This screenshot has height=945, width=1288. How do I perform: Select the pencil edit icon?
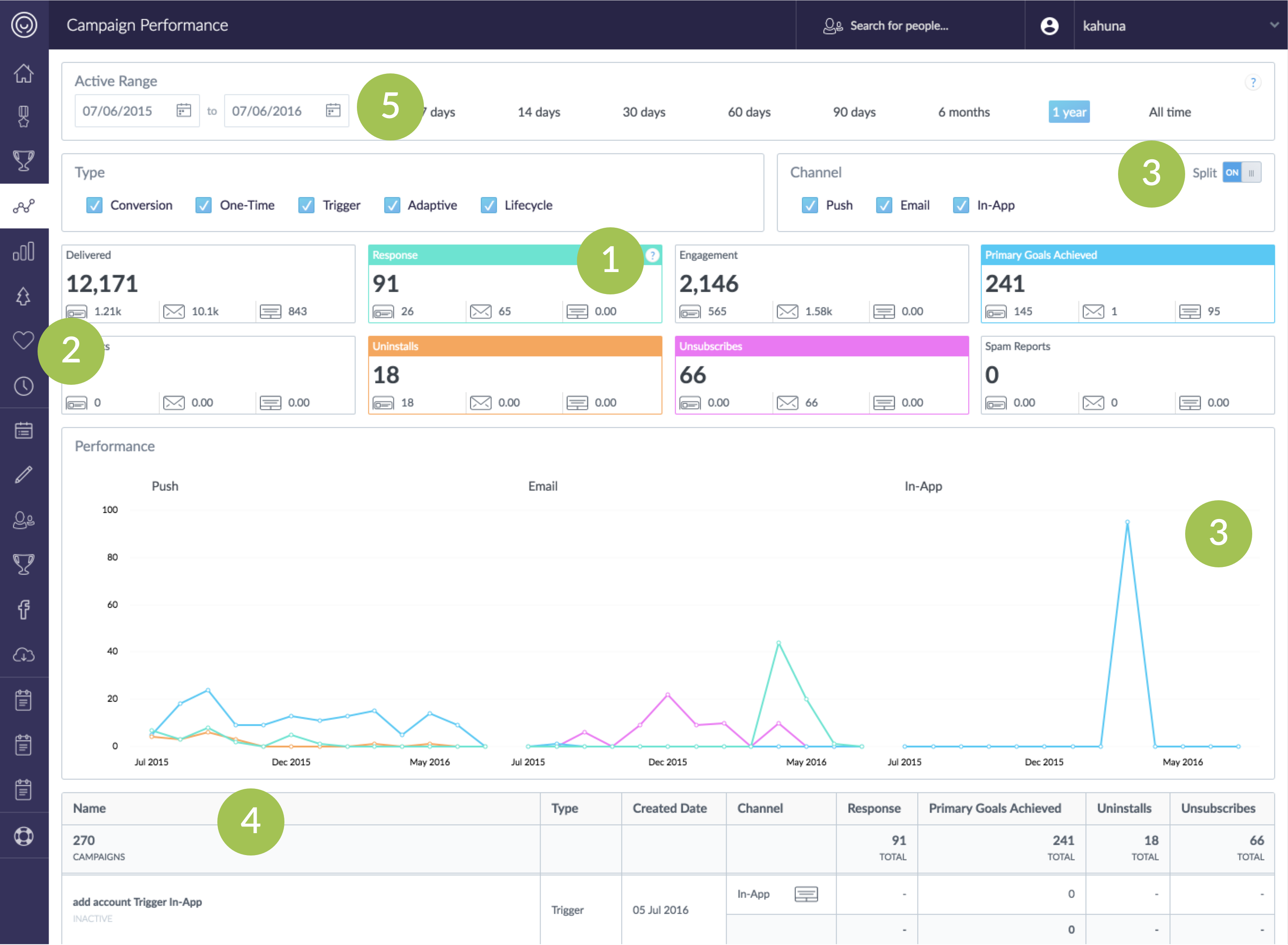point(23,475)
